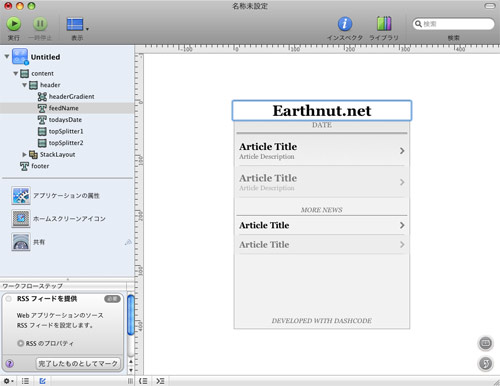The image size is (500, 386).
Task: Click the upper round canvas button bottom-right
Action: click(486, 343)
